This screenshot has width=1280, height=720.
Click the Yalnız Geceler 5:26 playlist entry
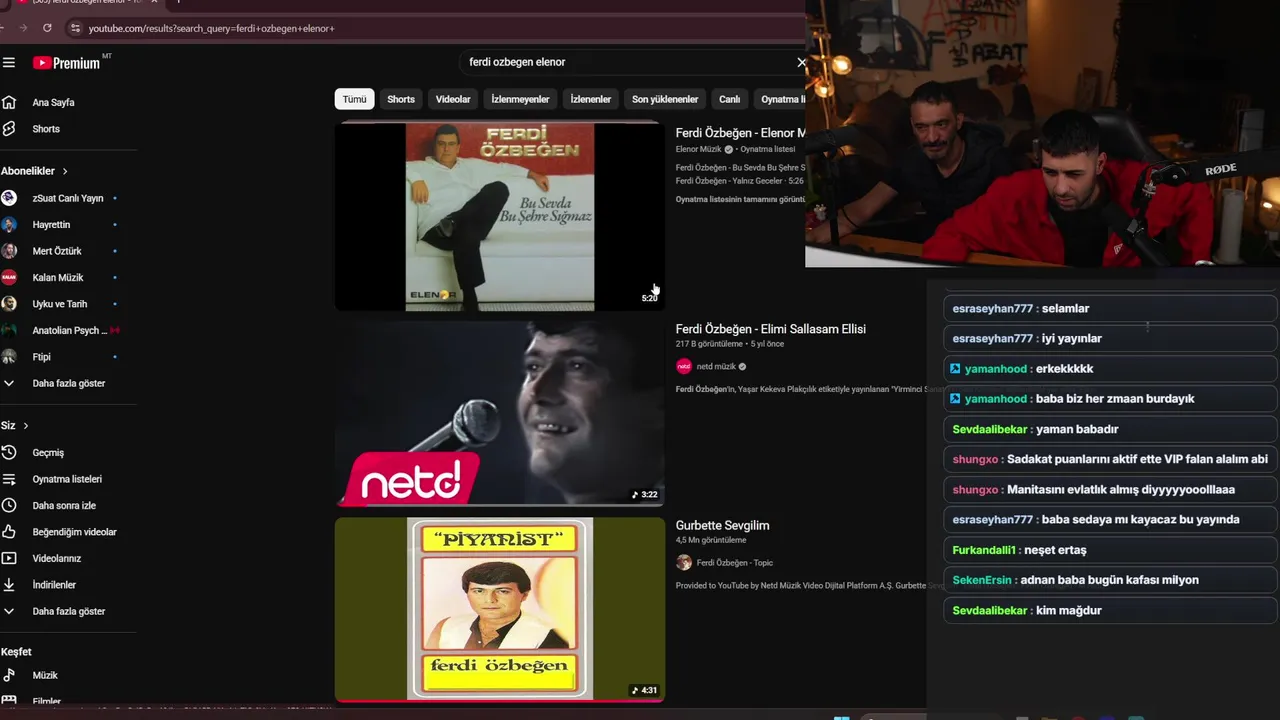coord(740,181)
